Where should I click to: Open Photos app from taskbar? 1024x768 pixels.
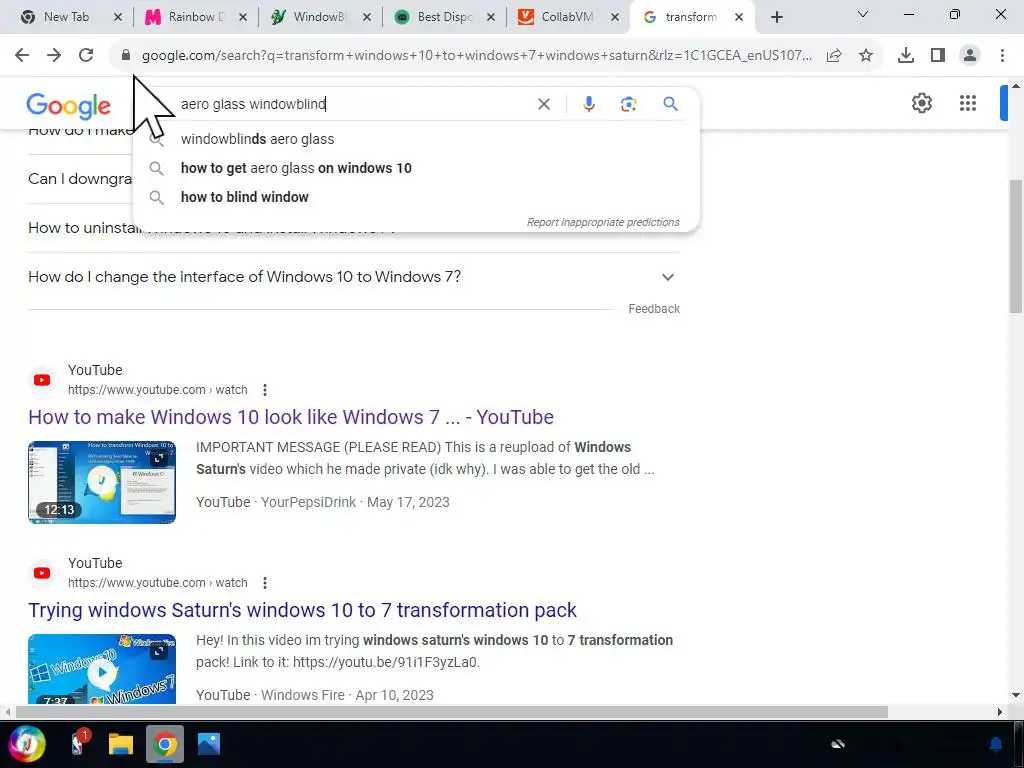(209, 744)
